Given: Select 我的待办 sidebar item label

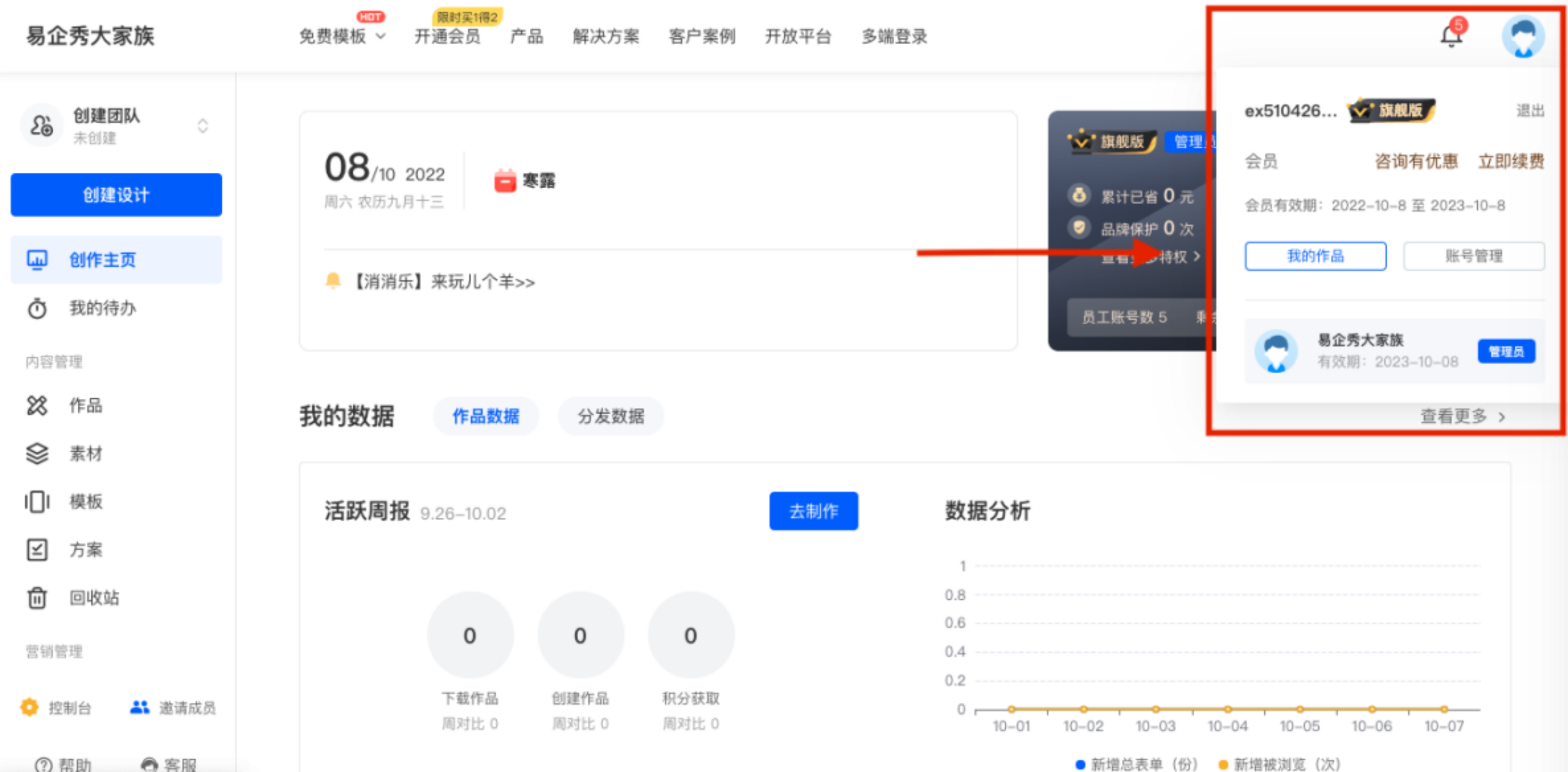Looking at the screenshot, I should [x=102, y=308].
